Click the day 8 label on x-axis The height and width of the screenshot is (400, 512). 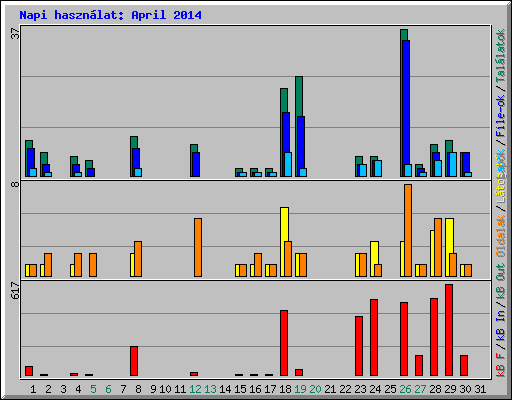pos(138,389)
